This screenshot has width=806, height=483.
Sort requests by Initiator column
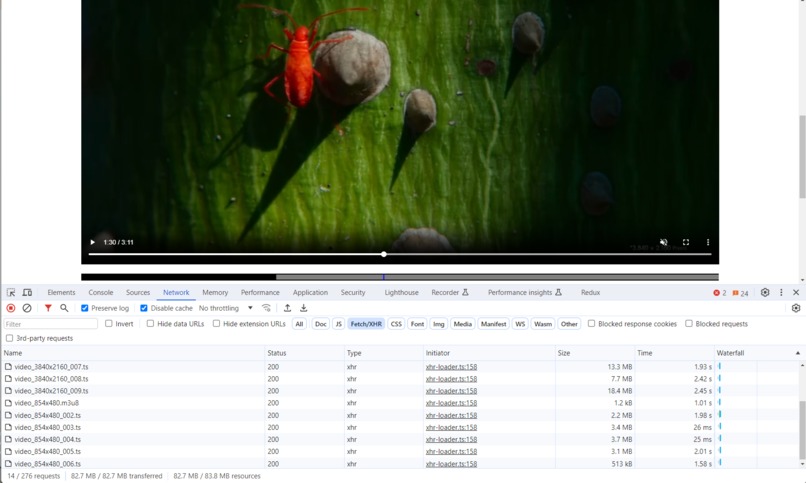tap(489, 353)
